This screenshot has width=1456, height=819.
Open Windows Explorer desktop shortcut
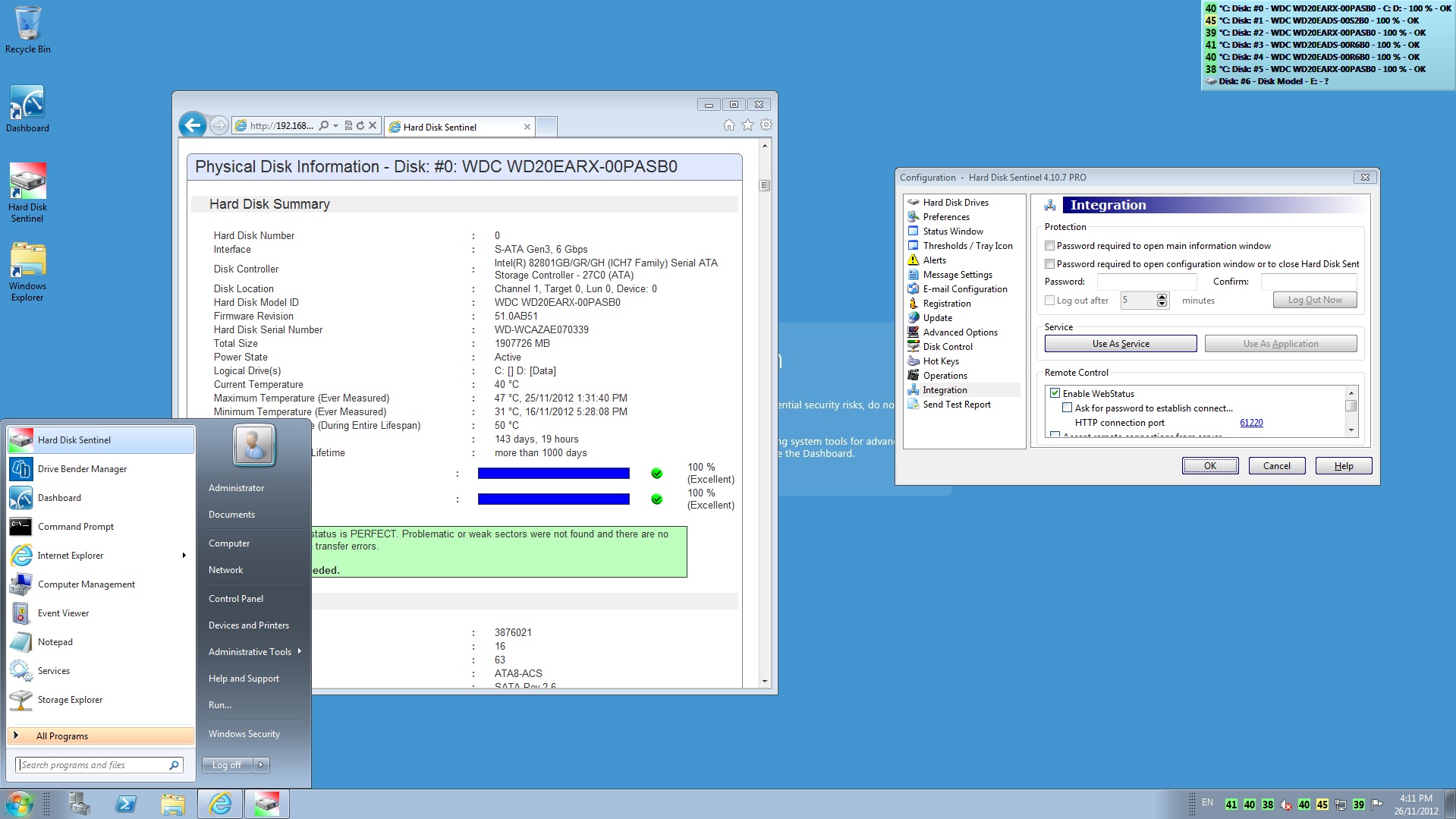[27, 272]
